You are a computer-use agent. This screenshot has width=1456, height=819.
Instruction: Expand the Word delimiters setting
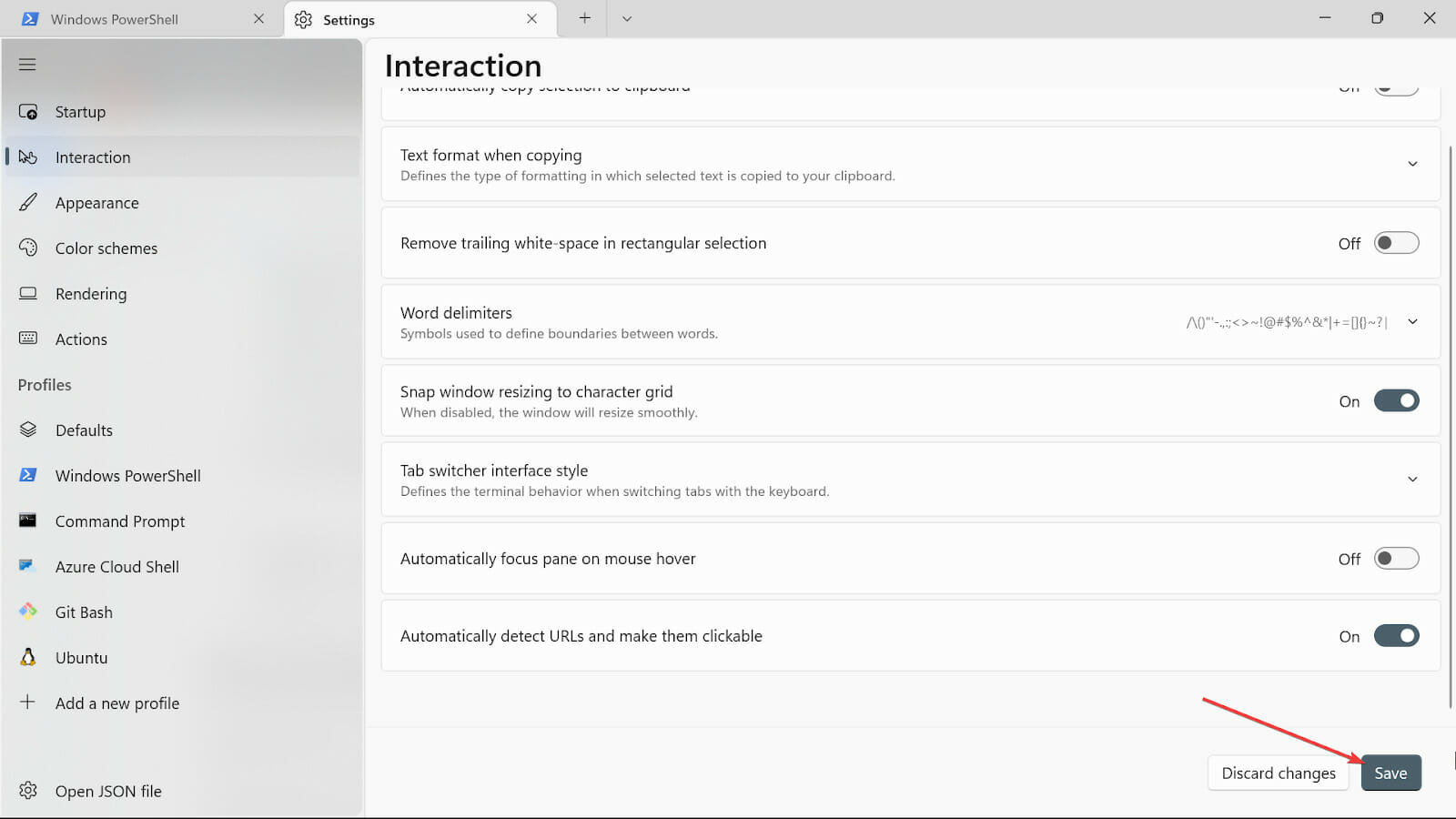pyautogui.click(x=1412, y=322)
